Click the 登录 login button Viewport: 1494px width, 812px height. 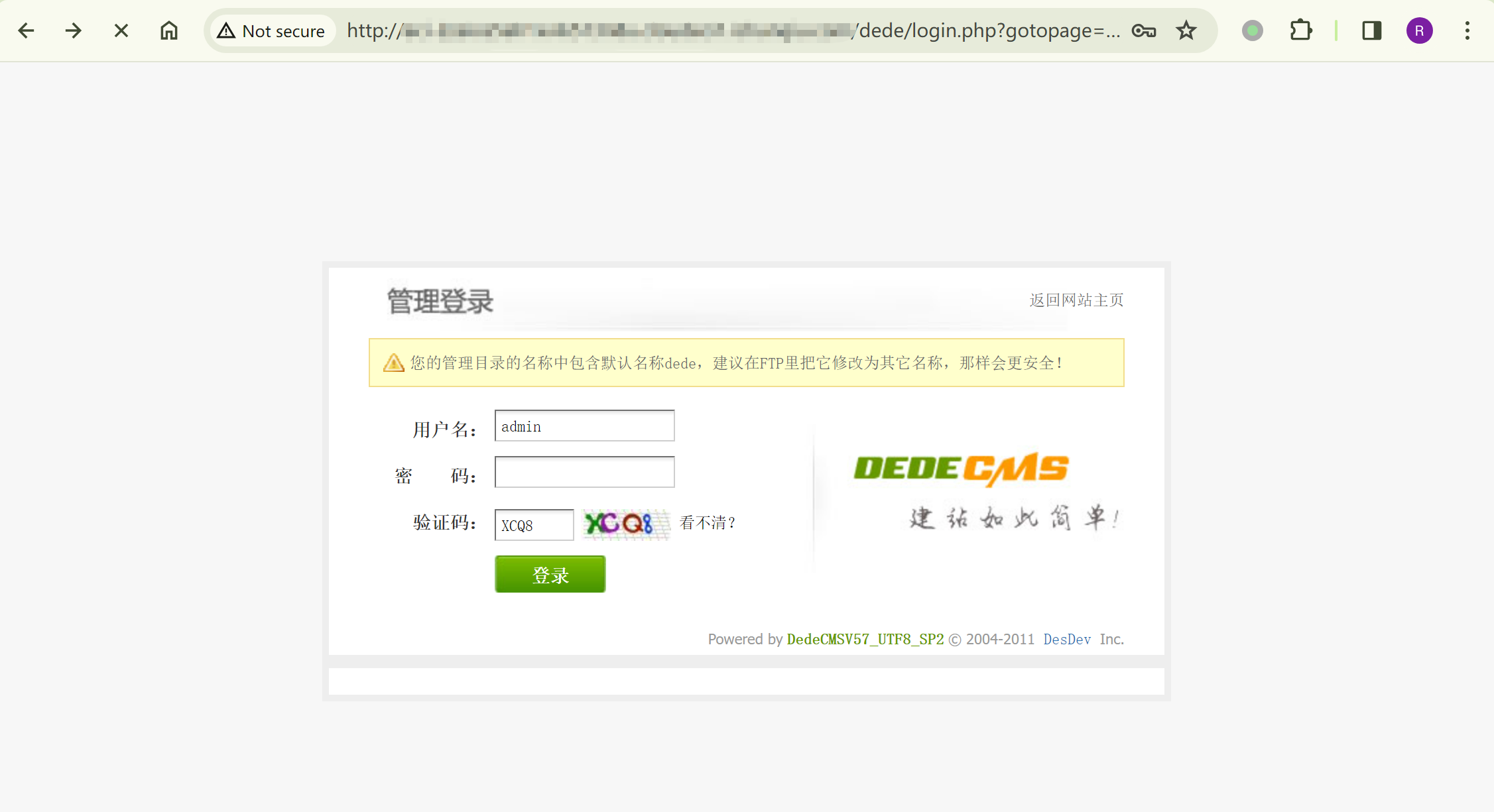coord(550,574)
